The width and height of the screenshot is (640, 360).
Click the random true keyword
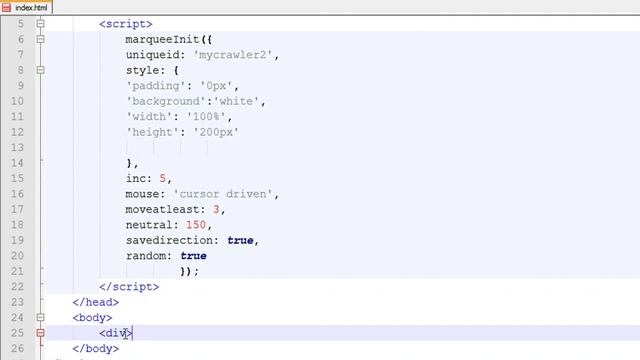pos(193,256)
